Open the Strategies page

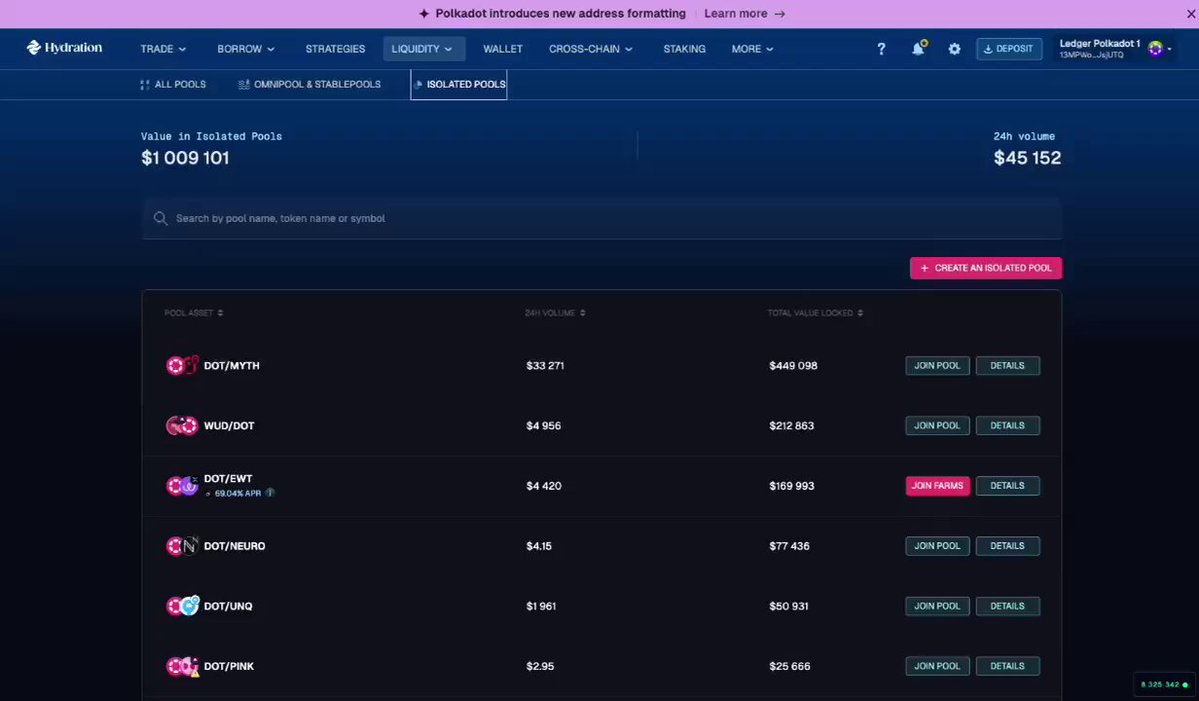click(335, 49)
